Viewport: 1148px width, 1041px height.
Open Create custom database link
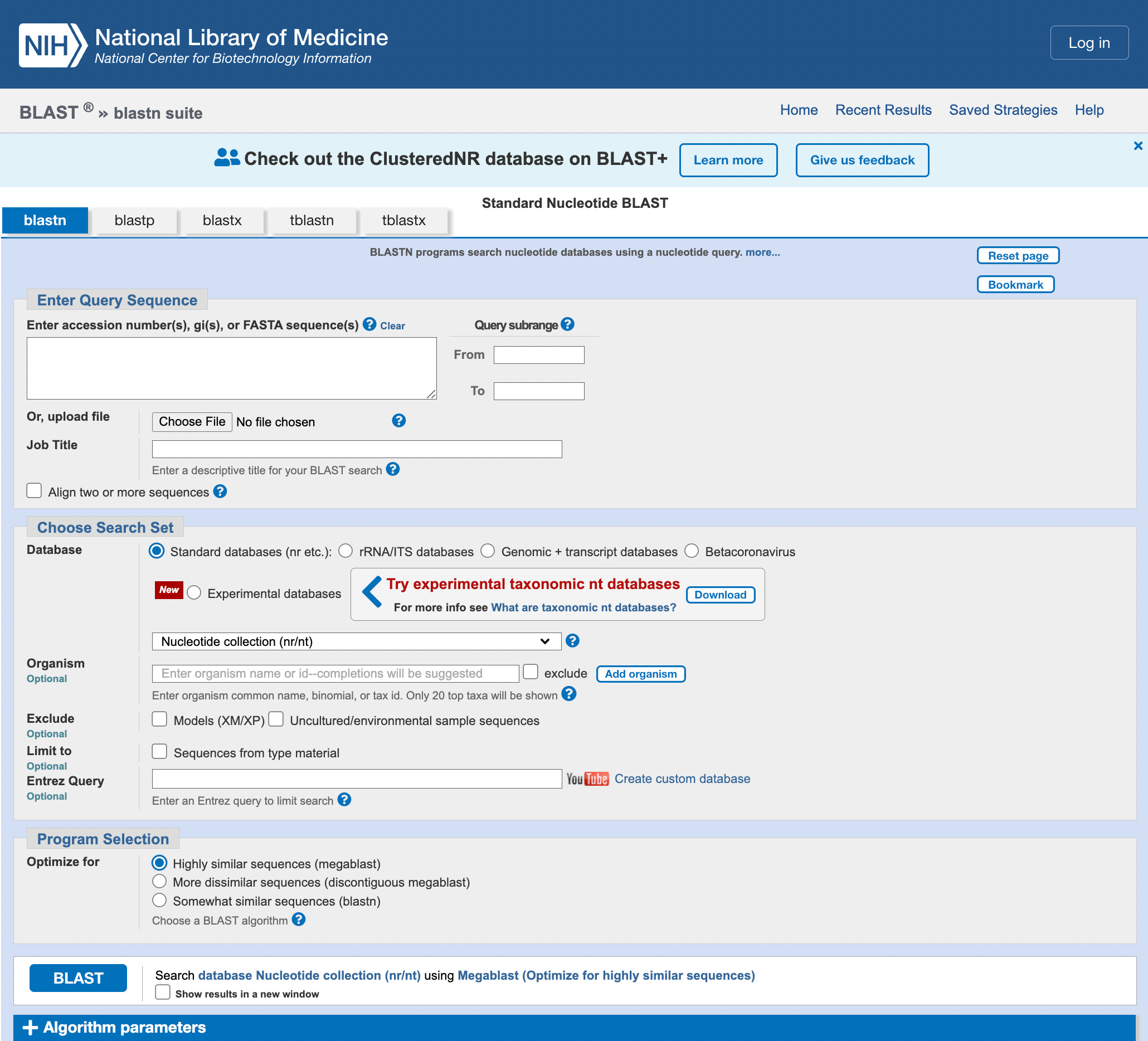click(682, 779)
